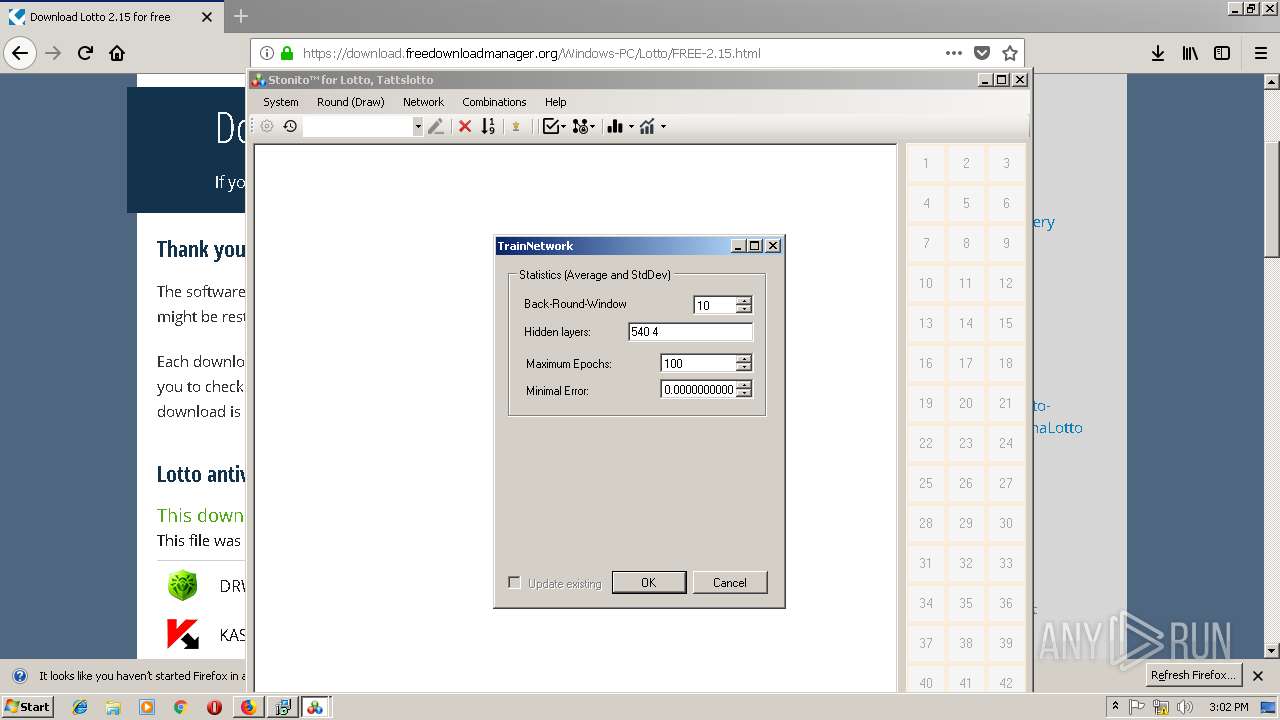This screenshot has width=1280, height=720.
Task: Dismiss Firefox notification bar with X
Action: point(1258,675)
